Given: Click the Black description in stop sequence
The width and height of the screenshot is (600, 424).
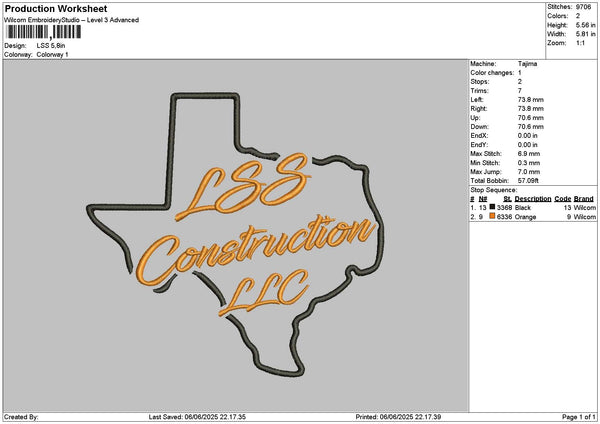Looking at the screenshot, I should coord(523,208).
